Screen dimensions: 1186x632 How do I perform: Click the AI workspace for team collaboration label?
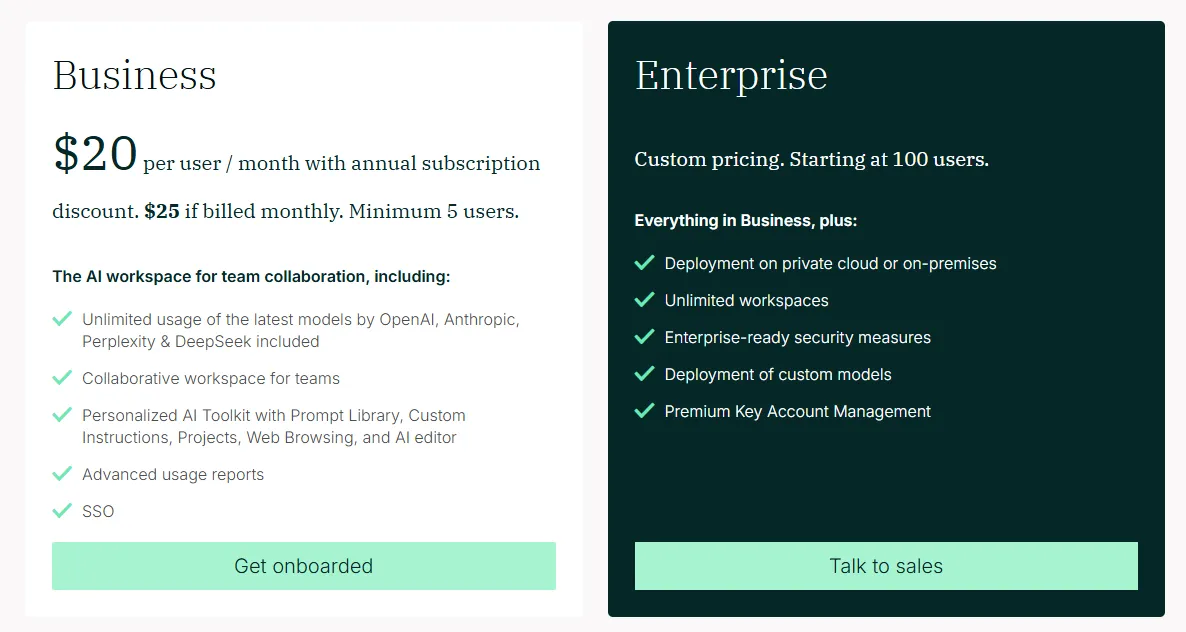251,277
